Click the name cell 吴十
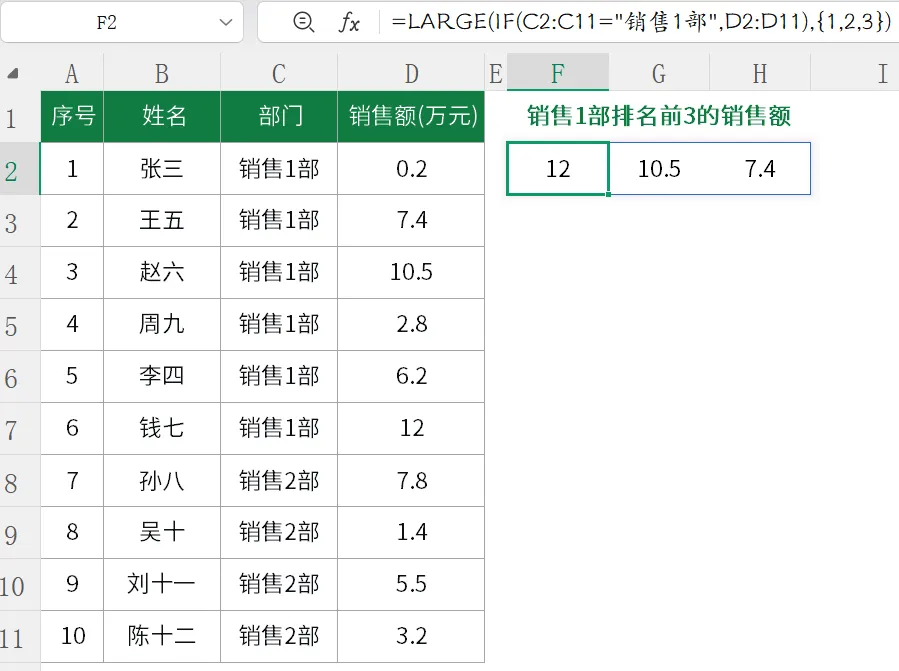The image size is (899, 671). click(162, 532)
